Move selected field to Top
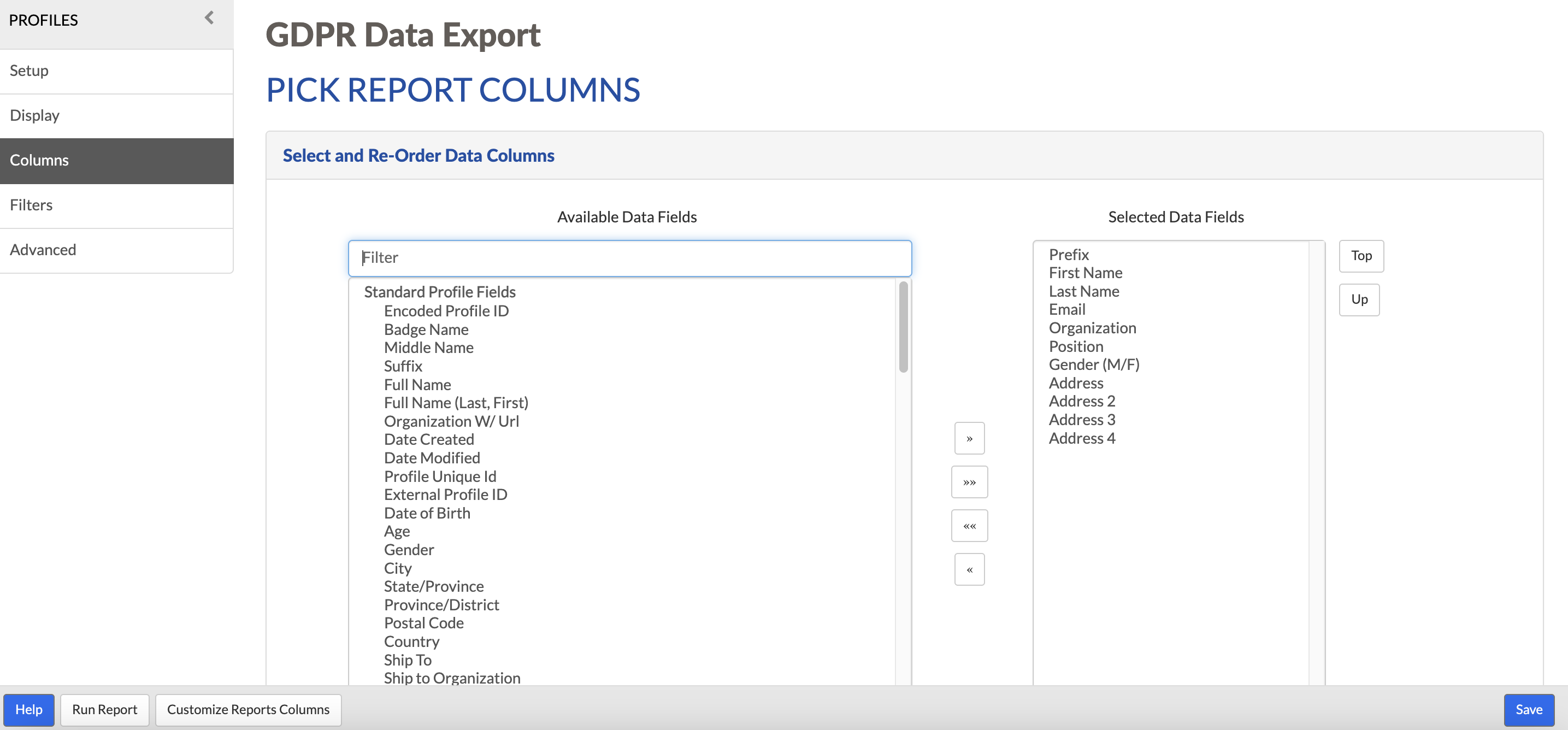 (1361, 256)
